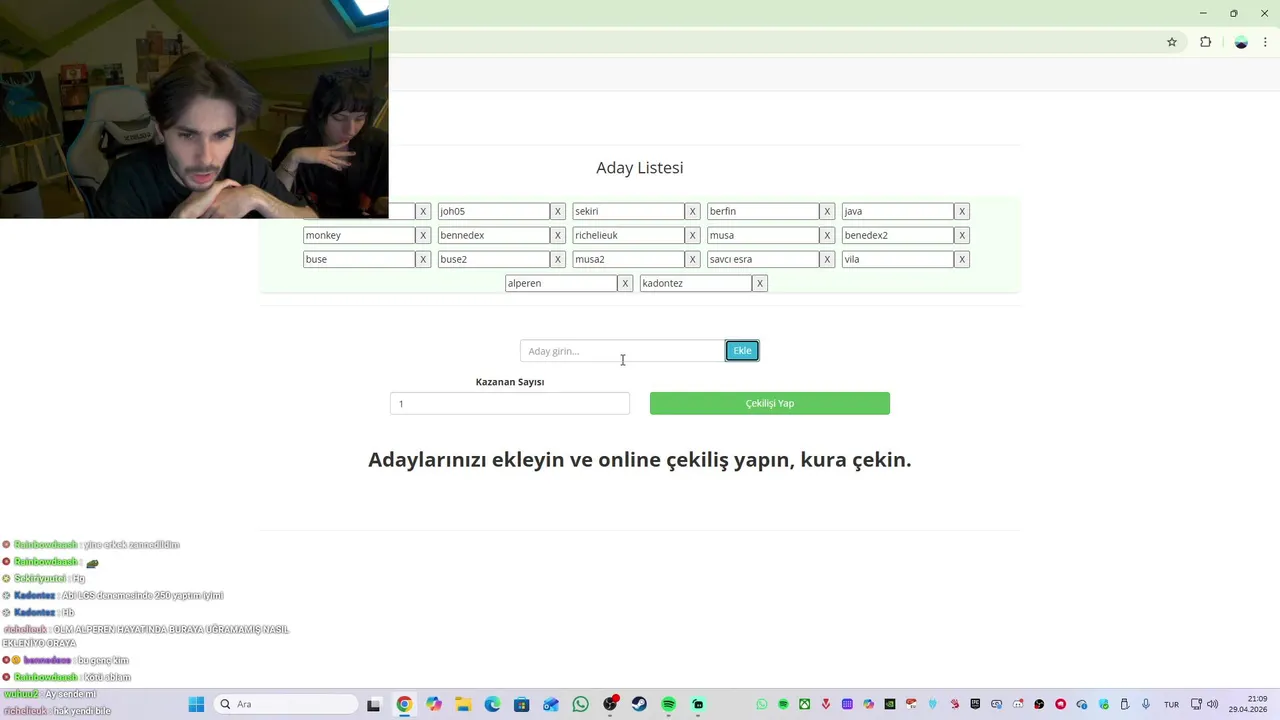
Task: Click the Xbox tray icon
Action: [805, 704]
